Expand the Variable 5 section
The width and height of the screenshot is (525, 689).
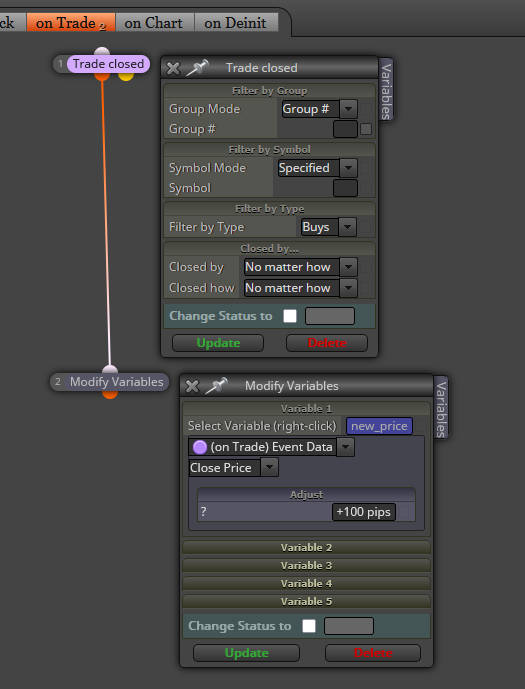(306, 602)
